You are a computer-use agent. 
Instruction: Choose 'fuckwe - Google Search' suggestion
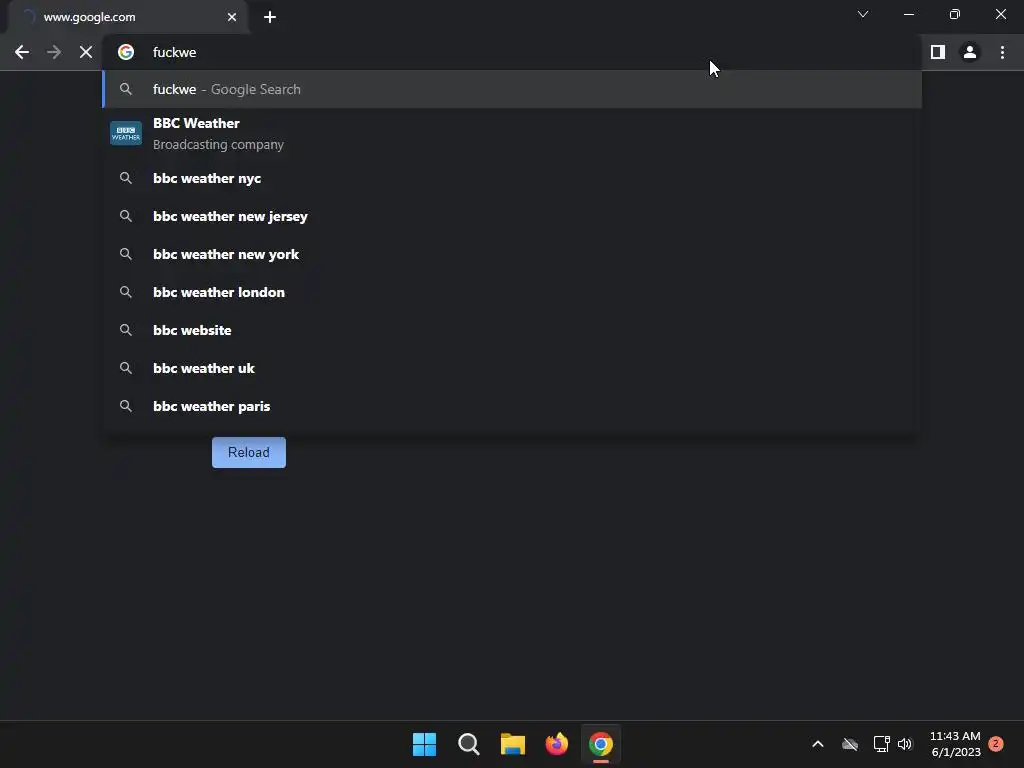pyautogui.click(x=513, y=89)
